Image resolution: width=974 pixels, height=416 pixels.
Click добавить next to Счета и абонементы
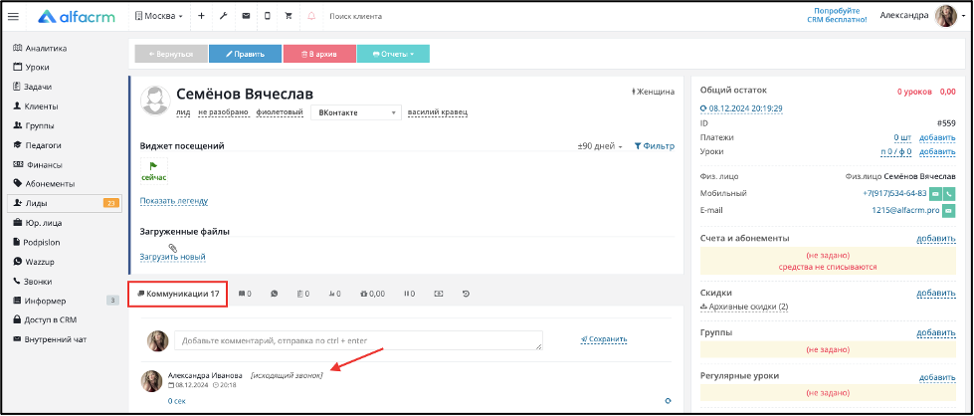pyautogui.click(x=935, y=238)
